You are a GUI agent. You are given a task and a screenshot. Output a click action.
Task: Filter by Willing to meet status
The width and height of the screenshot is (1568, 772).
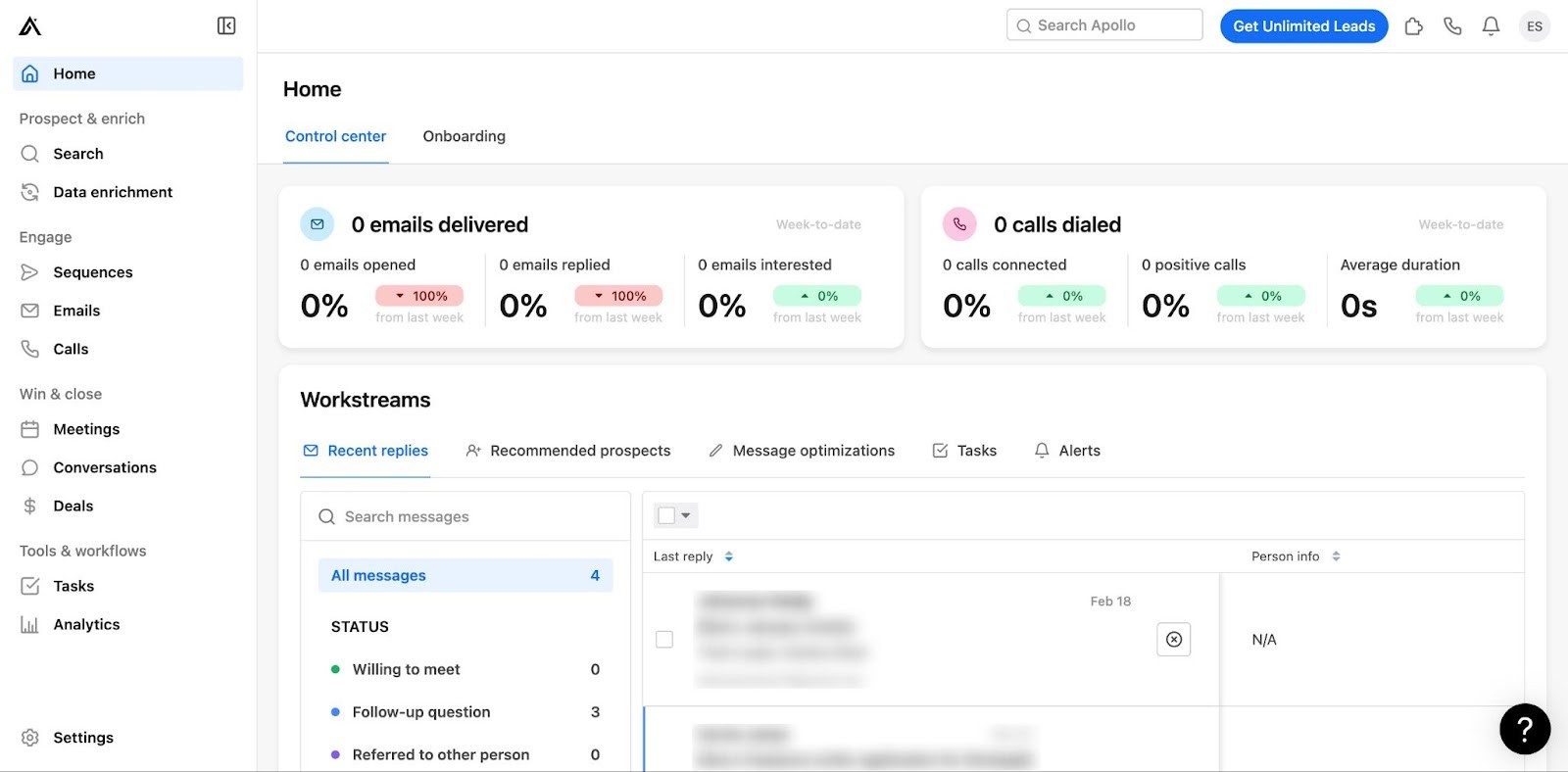point(465,669)
